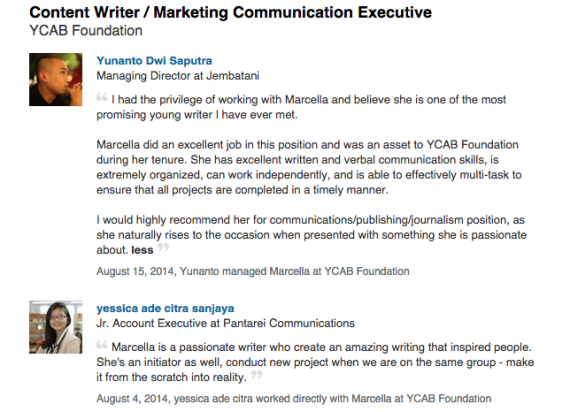Click the opening quote icon of yessica's recommendation
Screen dimensions: 570x412
[102, 345]
